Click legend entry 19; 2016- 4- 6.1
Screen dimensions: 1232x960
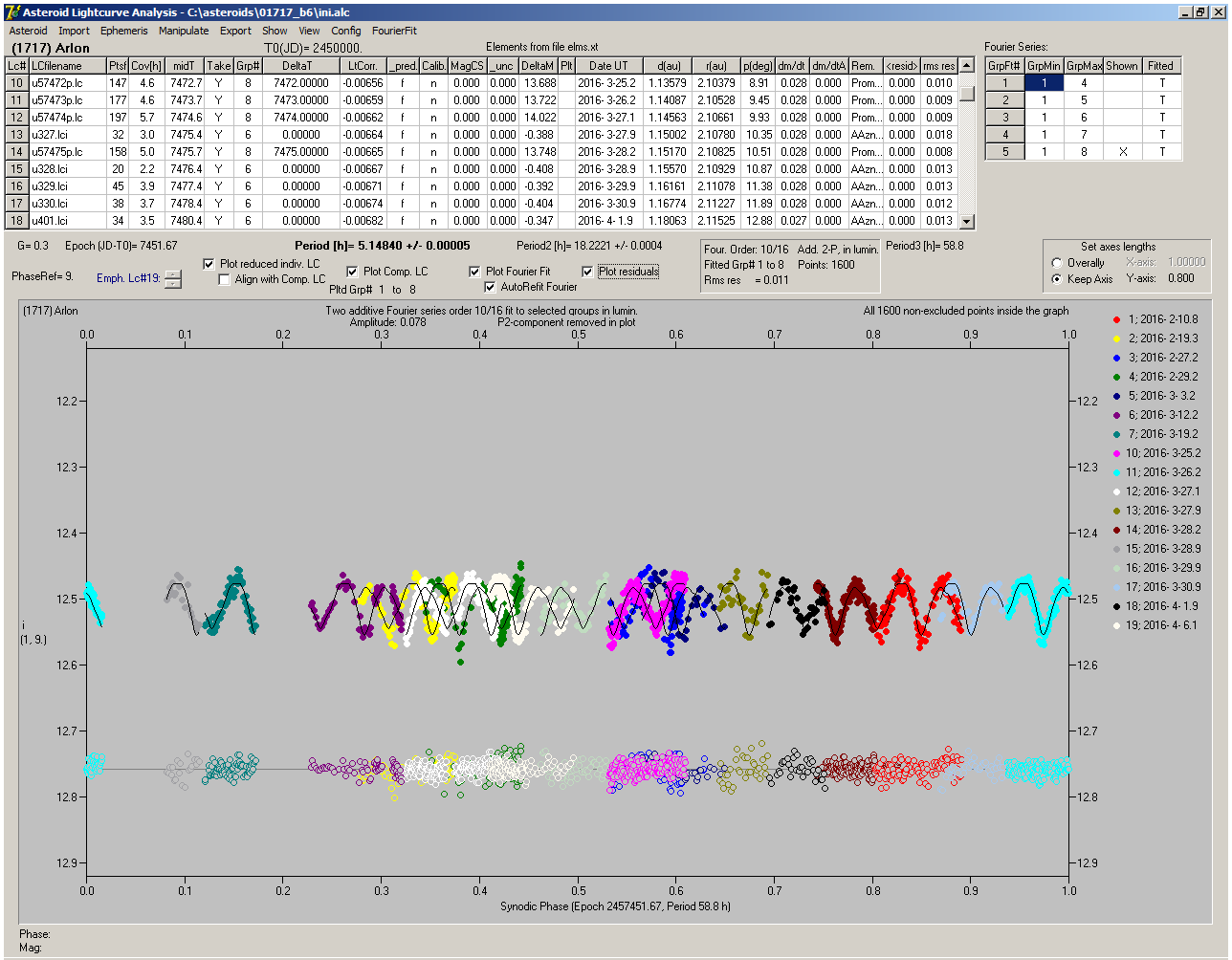pos(1156,625)
